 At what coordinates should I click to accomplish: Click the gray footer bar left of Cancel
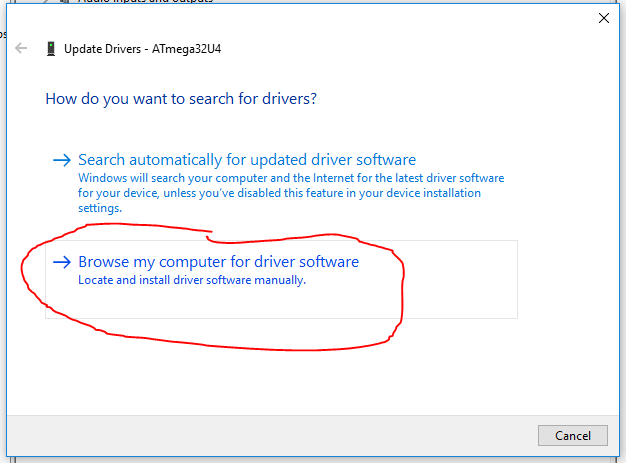[270, 434]
